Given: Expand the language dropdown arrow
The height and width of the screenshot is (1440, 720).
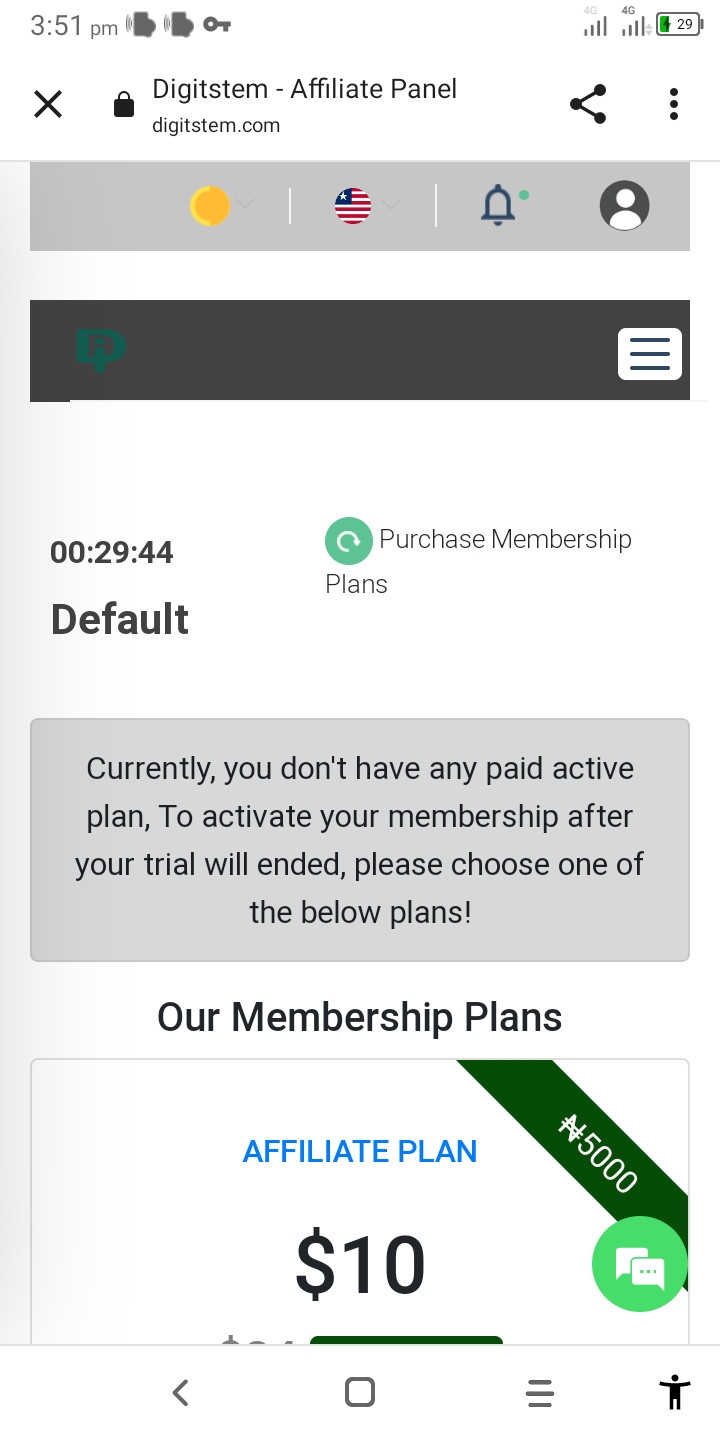Looking at the screenshot, I should [391, 205].
